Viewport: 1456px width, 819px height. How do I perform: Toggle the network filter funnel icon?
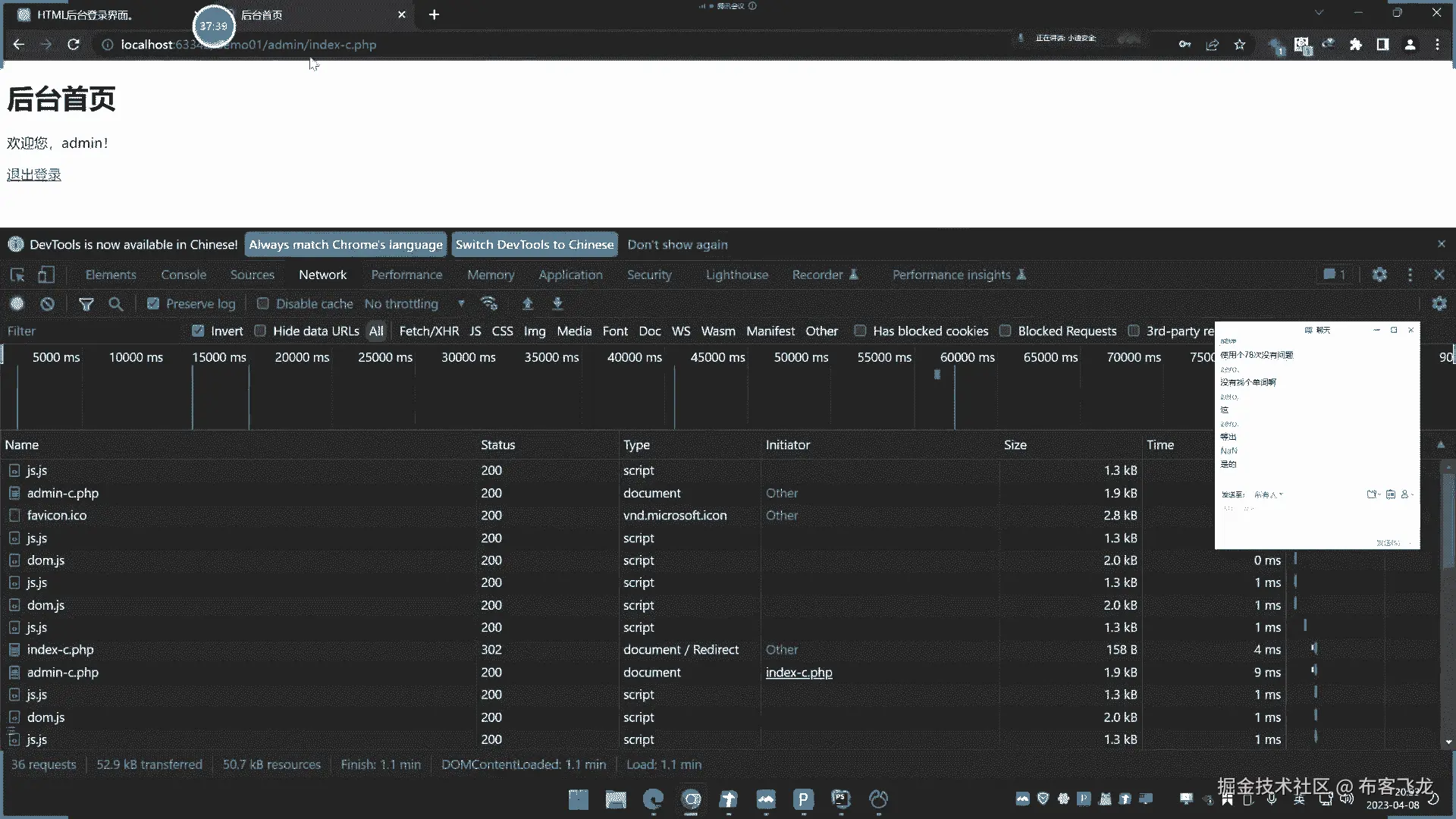86,304
